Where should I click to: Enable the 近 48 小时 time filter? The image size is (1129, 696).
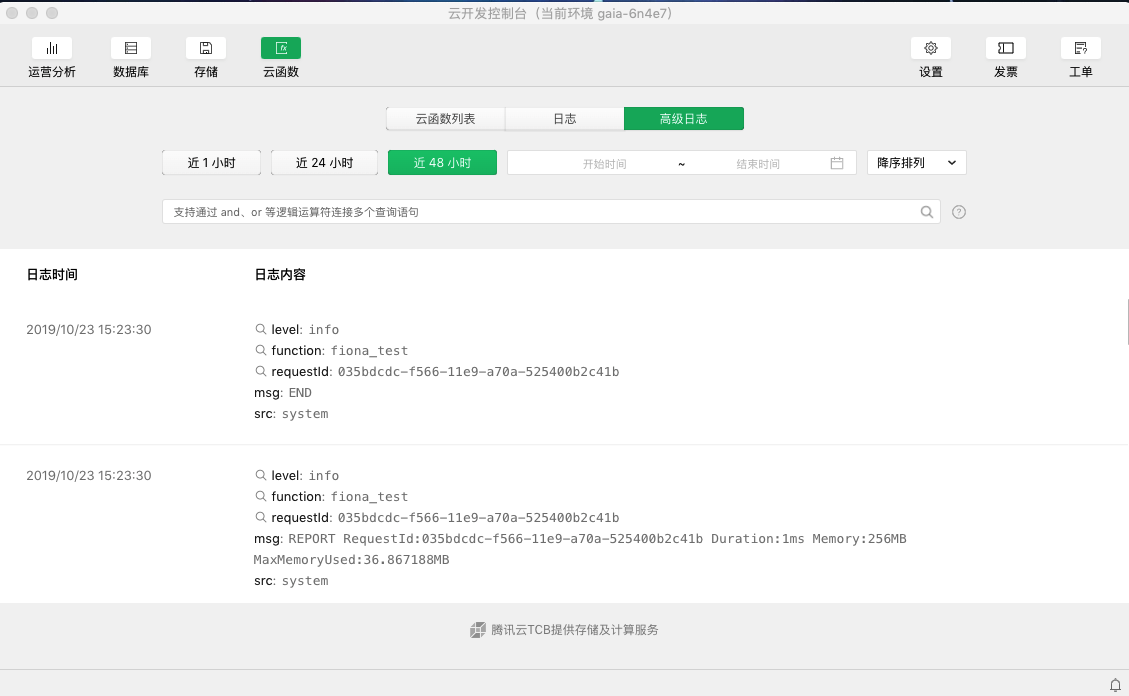coord(442,162)
